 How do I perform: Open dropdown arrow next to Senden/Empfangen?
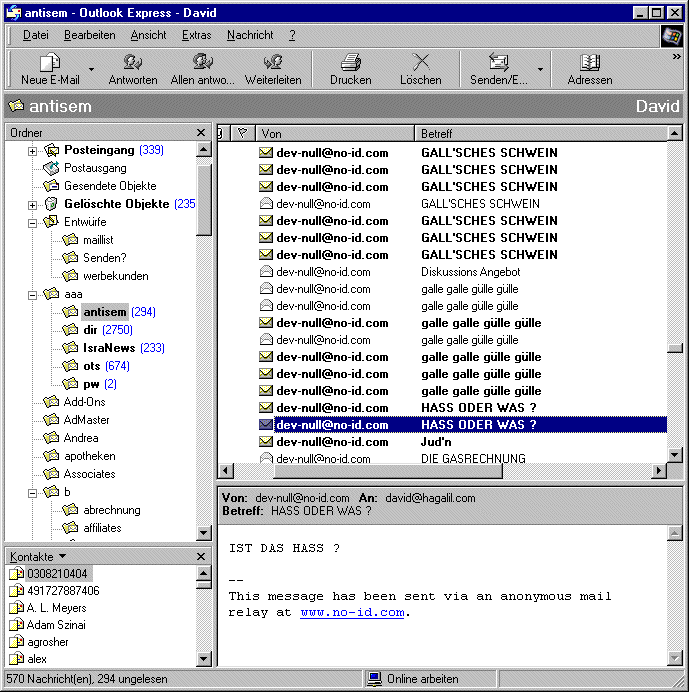tap(541, 70)
